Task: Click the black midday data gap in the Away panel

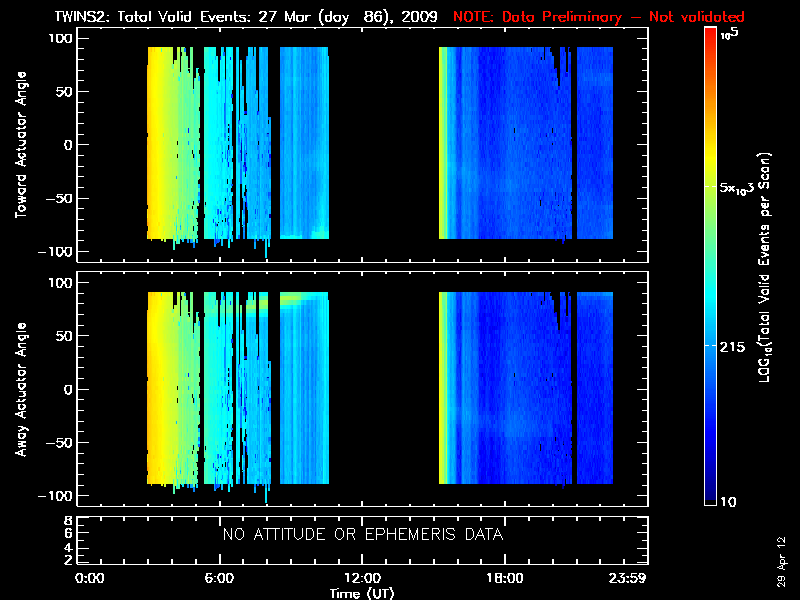Action: click(x=384, y=390)
